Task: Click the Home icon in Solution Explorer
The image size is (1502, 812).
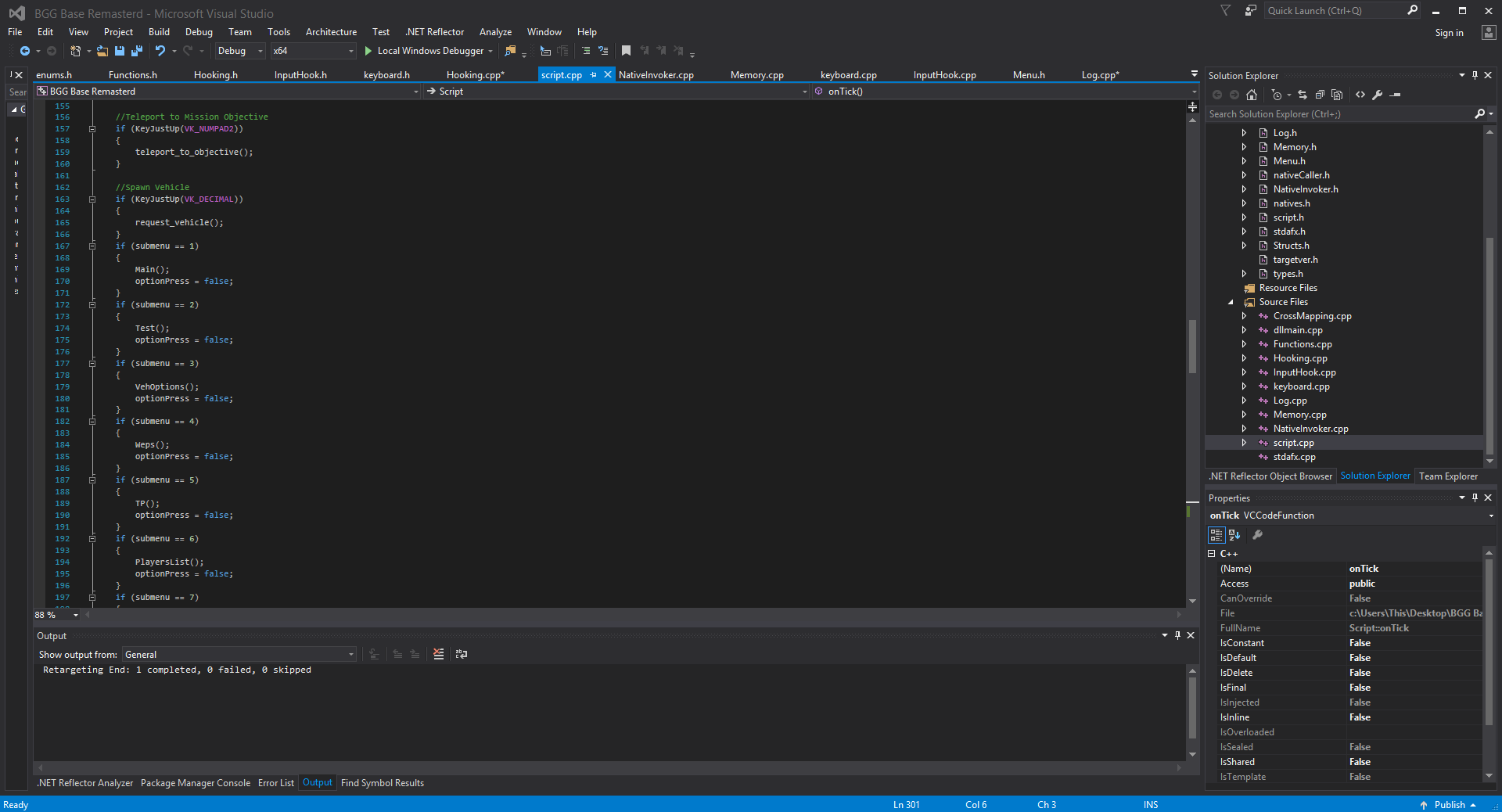Action: click(x=1252, y=95)
